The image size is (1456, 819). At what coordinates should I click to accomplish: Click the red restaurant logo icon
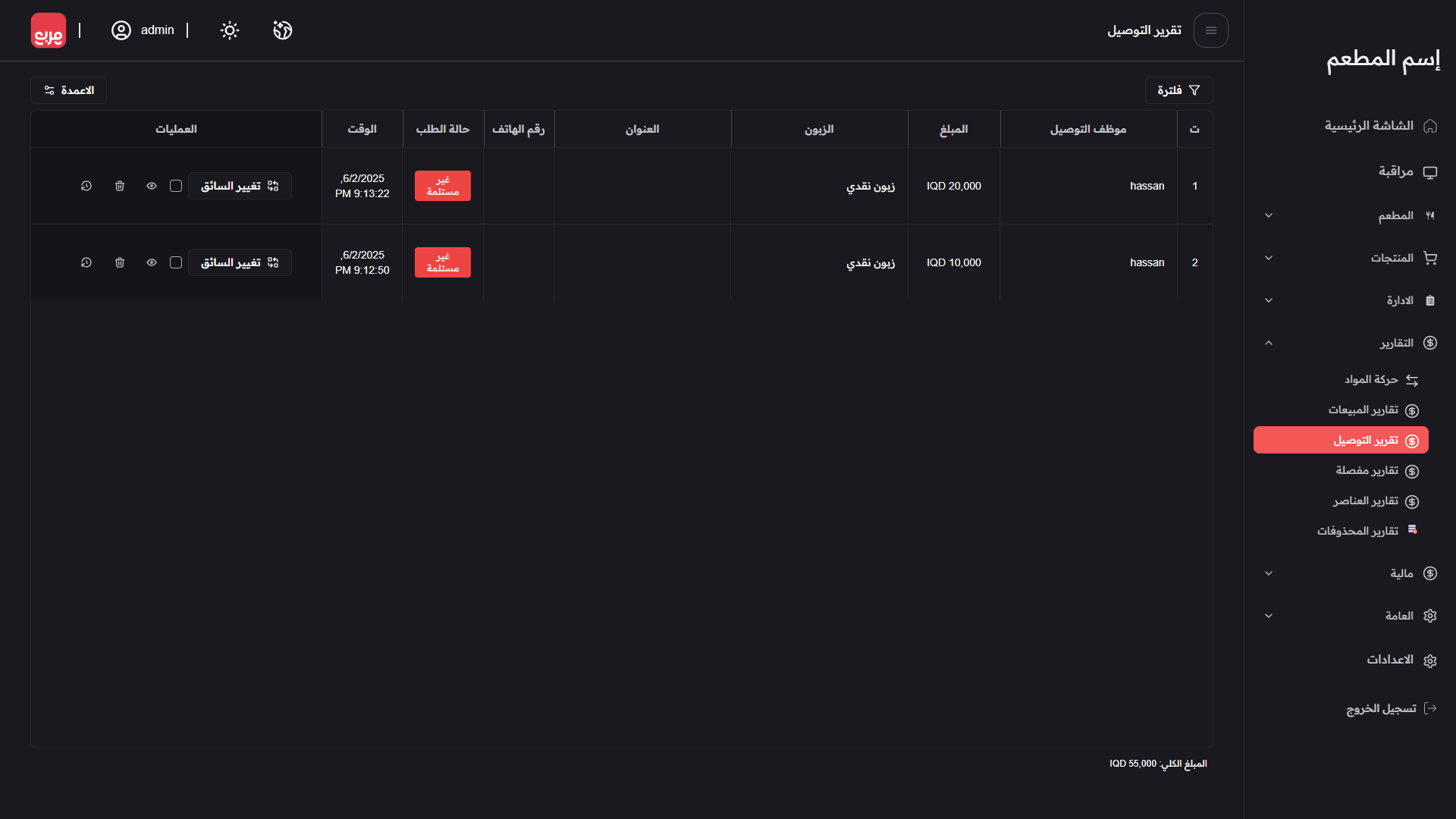[x=49, y=30]
